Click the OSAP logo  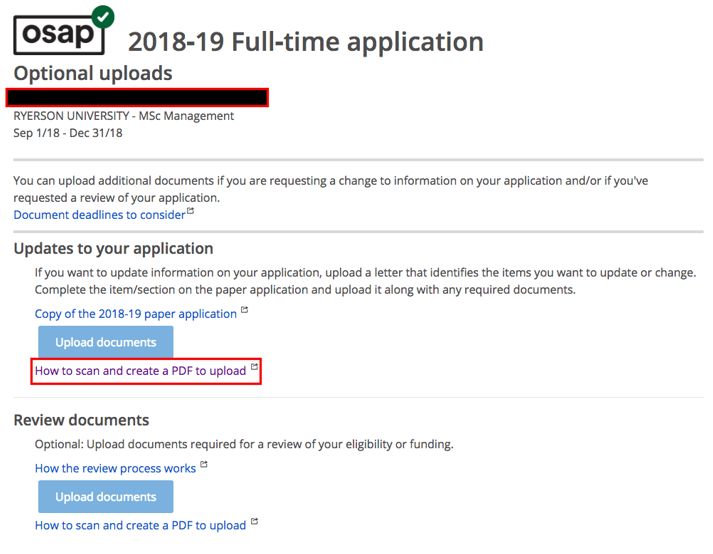coord(58,34)
